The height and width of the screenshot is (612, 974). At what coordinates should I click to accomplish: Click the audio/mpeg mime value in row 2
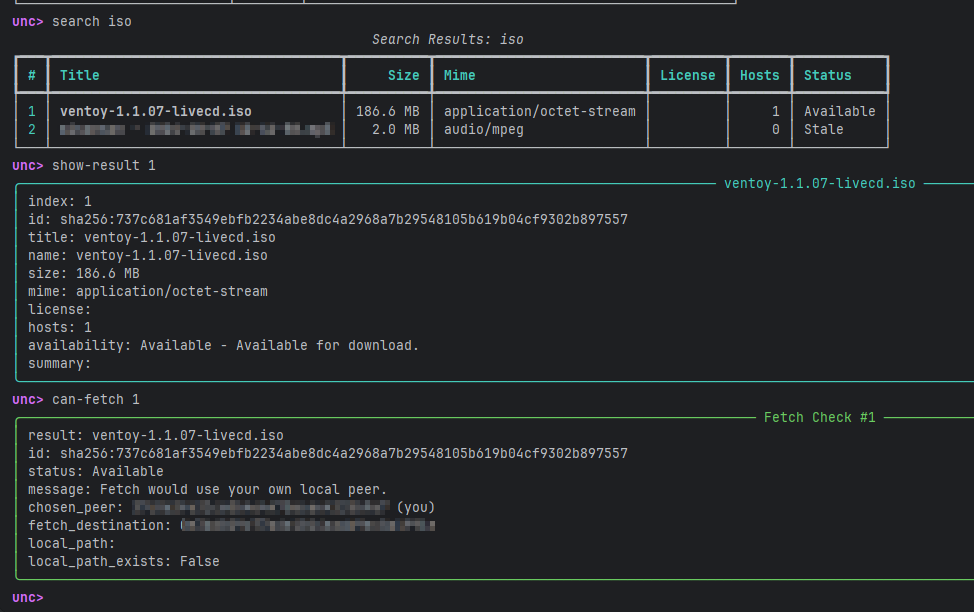[x=483, y=129]
